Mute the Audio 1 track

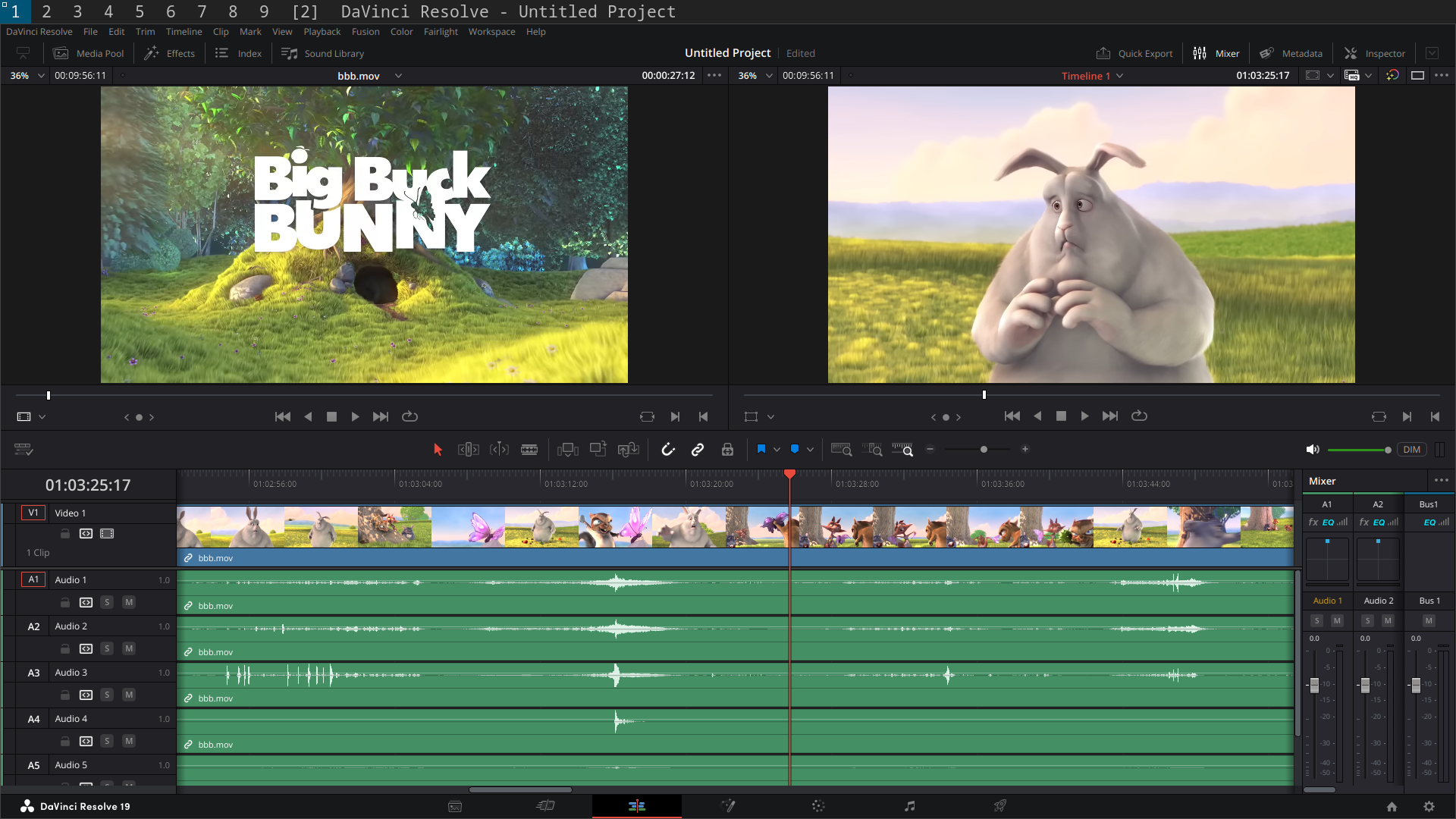[129, 602]
